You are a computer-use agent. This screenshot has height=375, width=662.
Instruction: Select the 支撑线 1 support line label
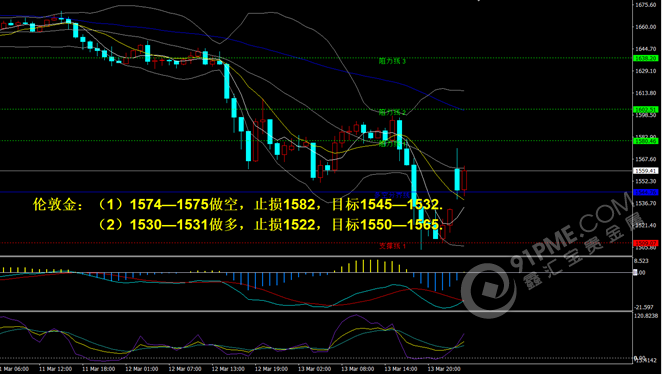click(x=392, y=246)
